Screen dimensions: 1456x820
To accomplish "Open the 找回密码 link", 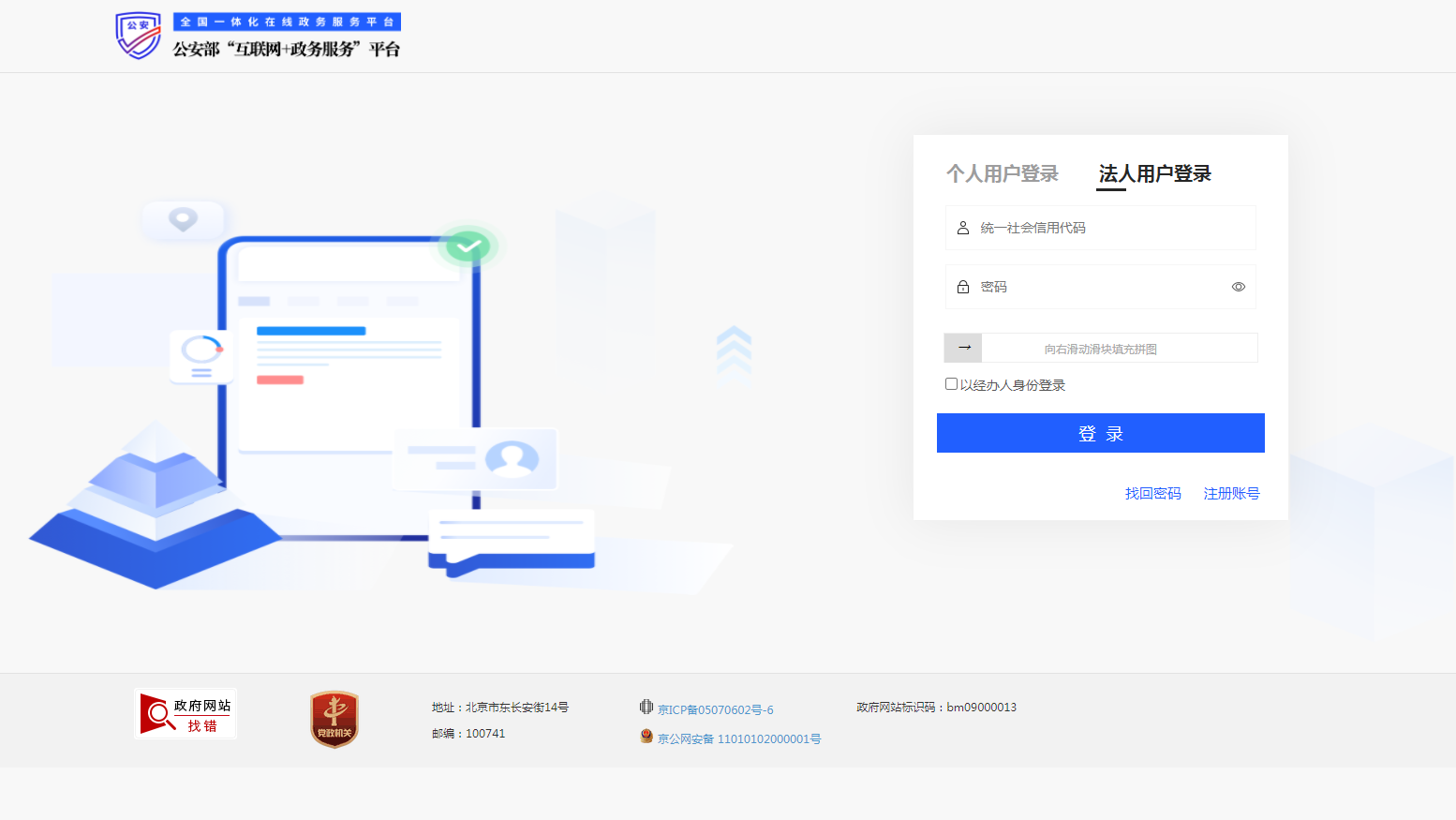I will [x=1152, y=494].
